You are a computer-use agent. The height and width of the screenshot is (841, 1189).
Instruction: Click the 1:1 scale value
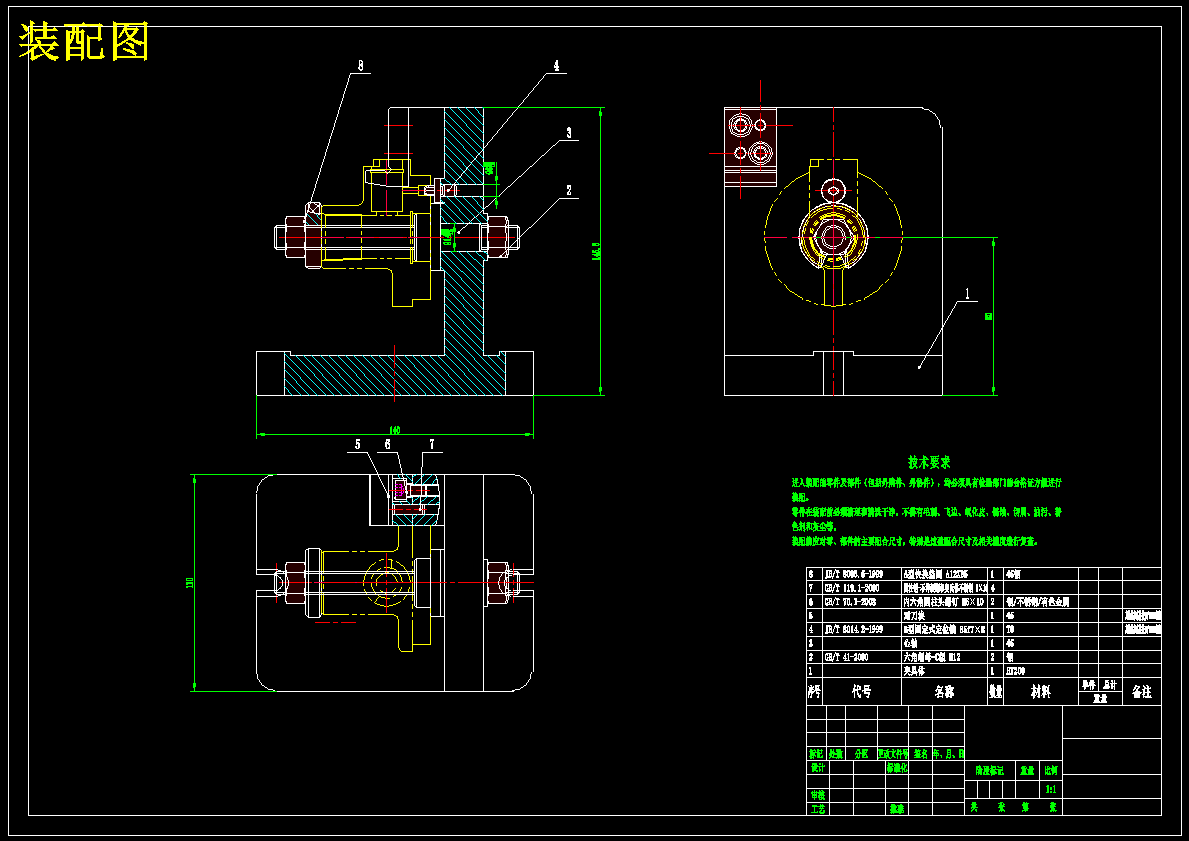1051,789
